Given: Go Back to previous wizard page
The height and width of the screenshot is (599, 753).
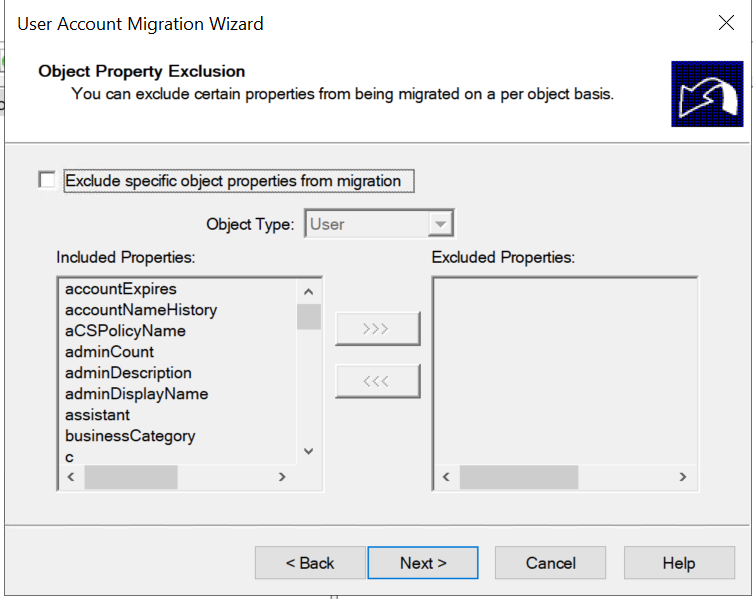Looking at the screenshot, I should 310,562.
